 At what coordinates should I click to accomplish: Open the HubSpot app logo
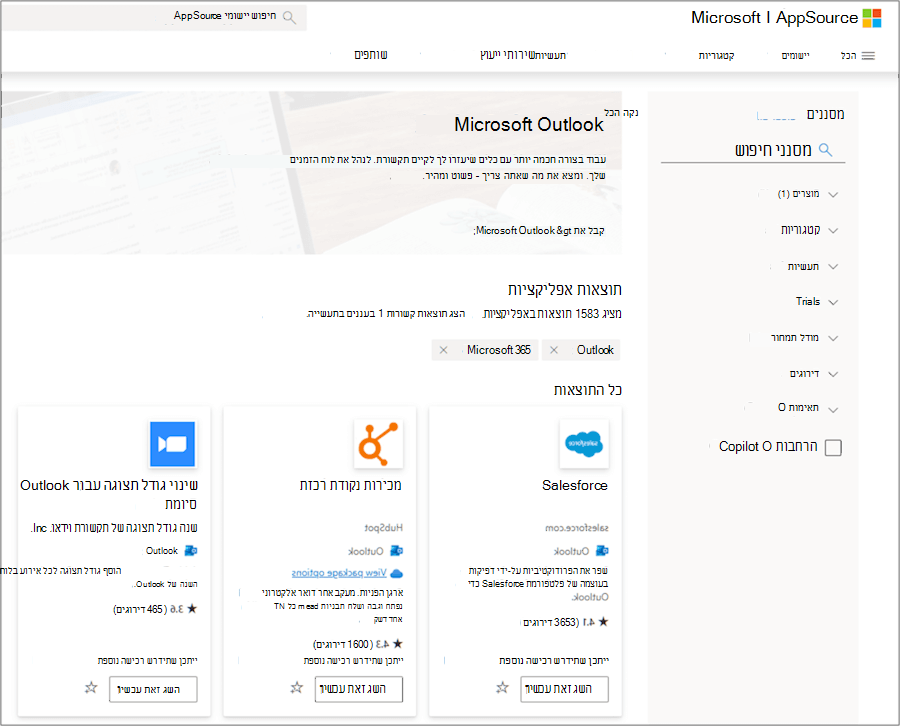click(x=378, y=444)
